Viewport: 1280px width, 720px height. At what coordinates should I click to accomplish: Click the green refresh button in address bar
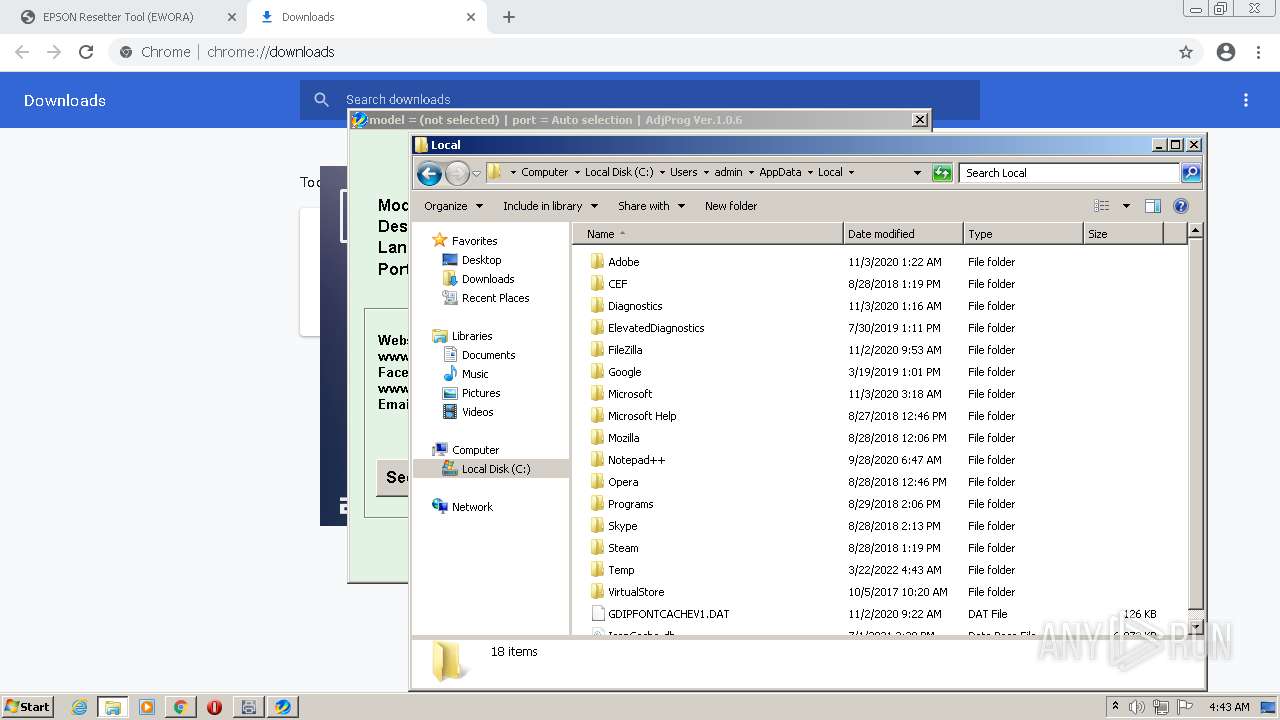click(x=942, y=173)
